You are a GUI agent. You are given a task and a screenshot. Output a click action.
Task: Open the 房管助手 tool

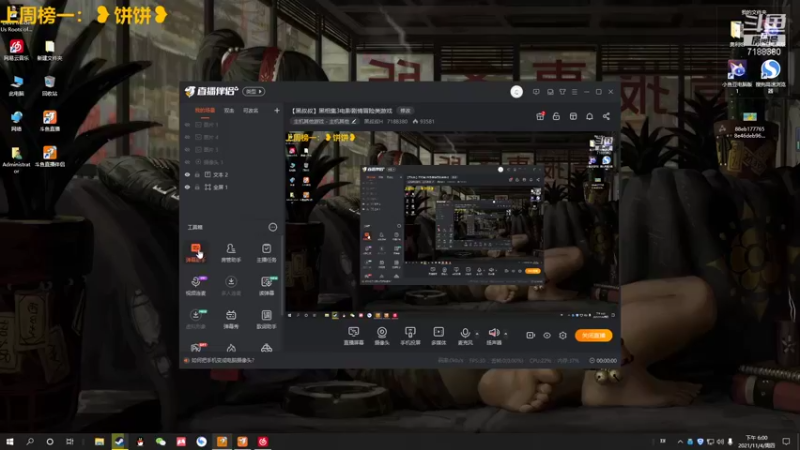click(x=231, y=253)
